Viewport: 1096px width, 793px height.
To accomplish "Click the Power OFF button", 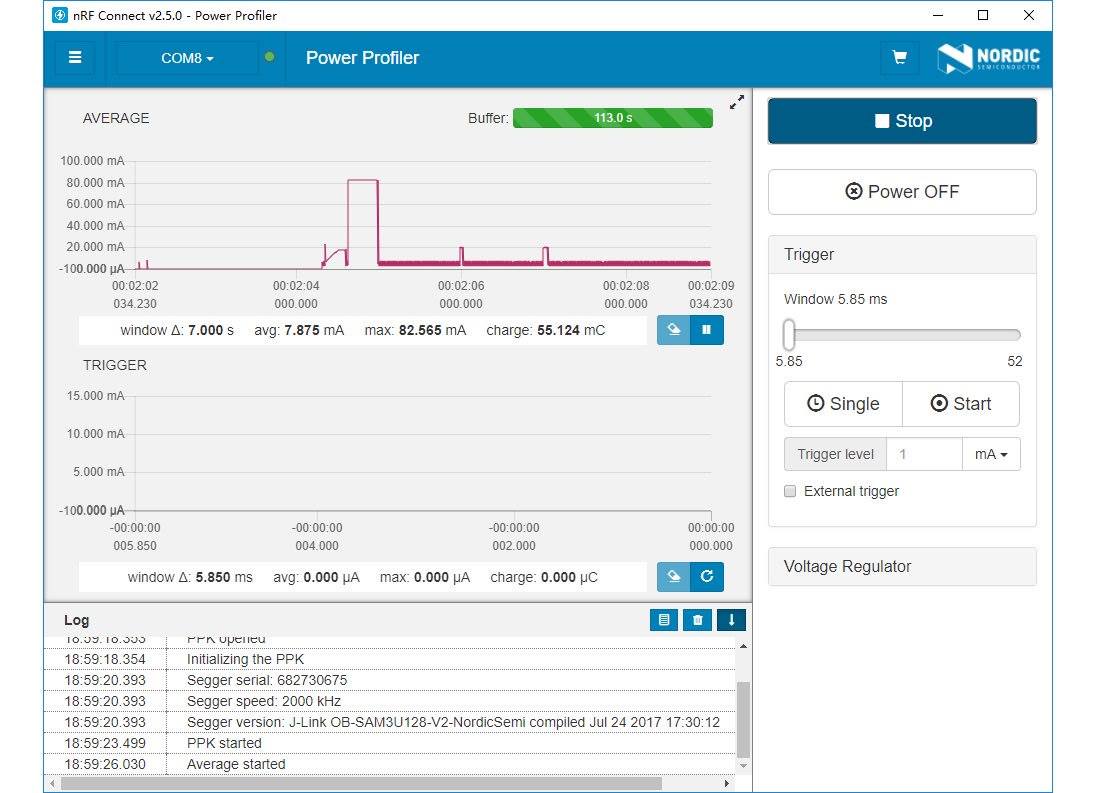I will (902, 191).
